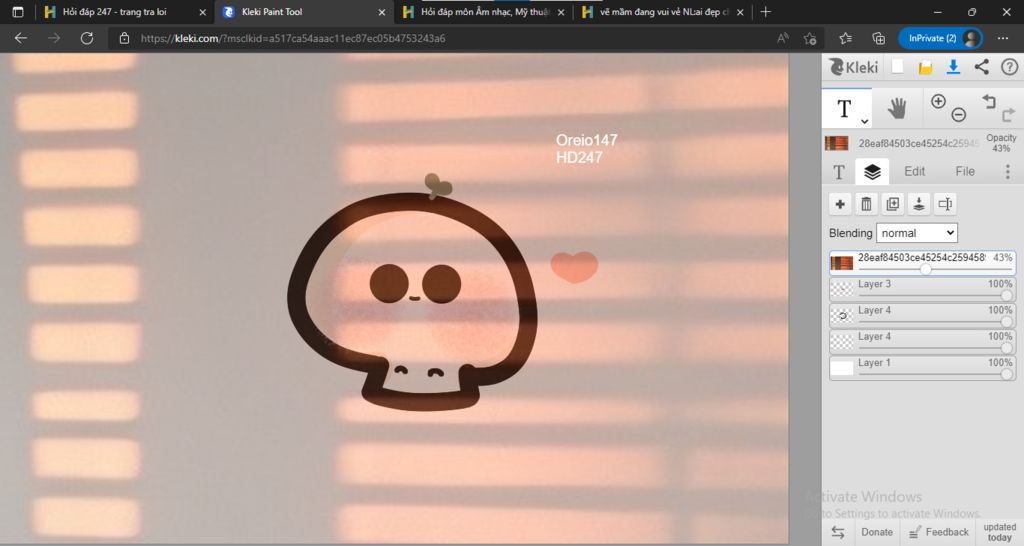
Task: Open the Edit tab
Action: tap(914, 171)
